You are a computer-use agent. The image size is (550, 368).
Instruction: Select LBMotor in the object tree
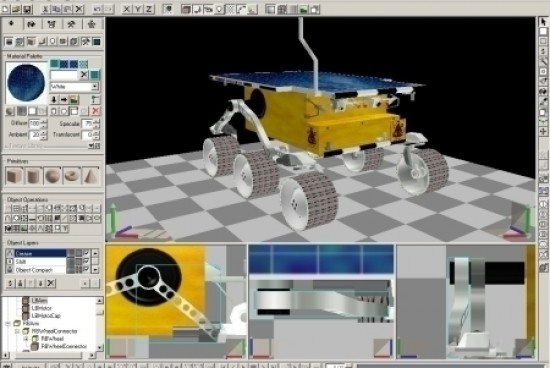click(41, 308)
